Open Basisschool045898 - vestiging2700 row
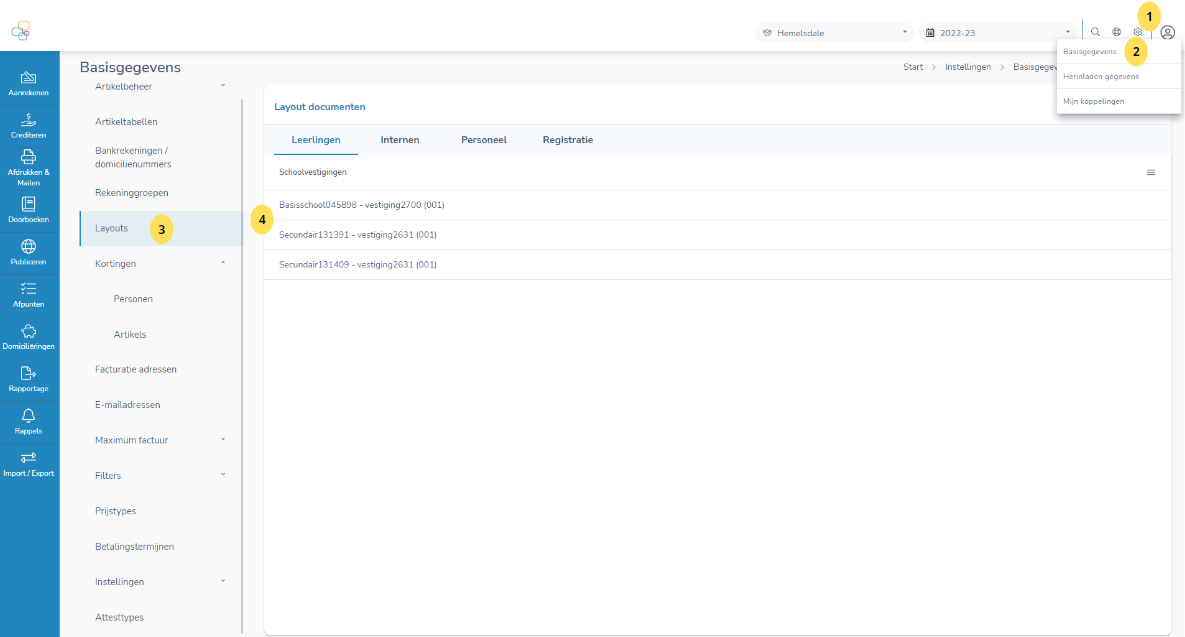The width and height of the screenshot is (1185, 637). pyautogui.click(x=362, y=205)
